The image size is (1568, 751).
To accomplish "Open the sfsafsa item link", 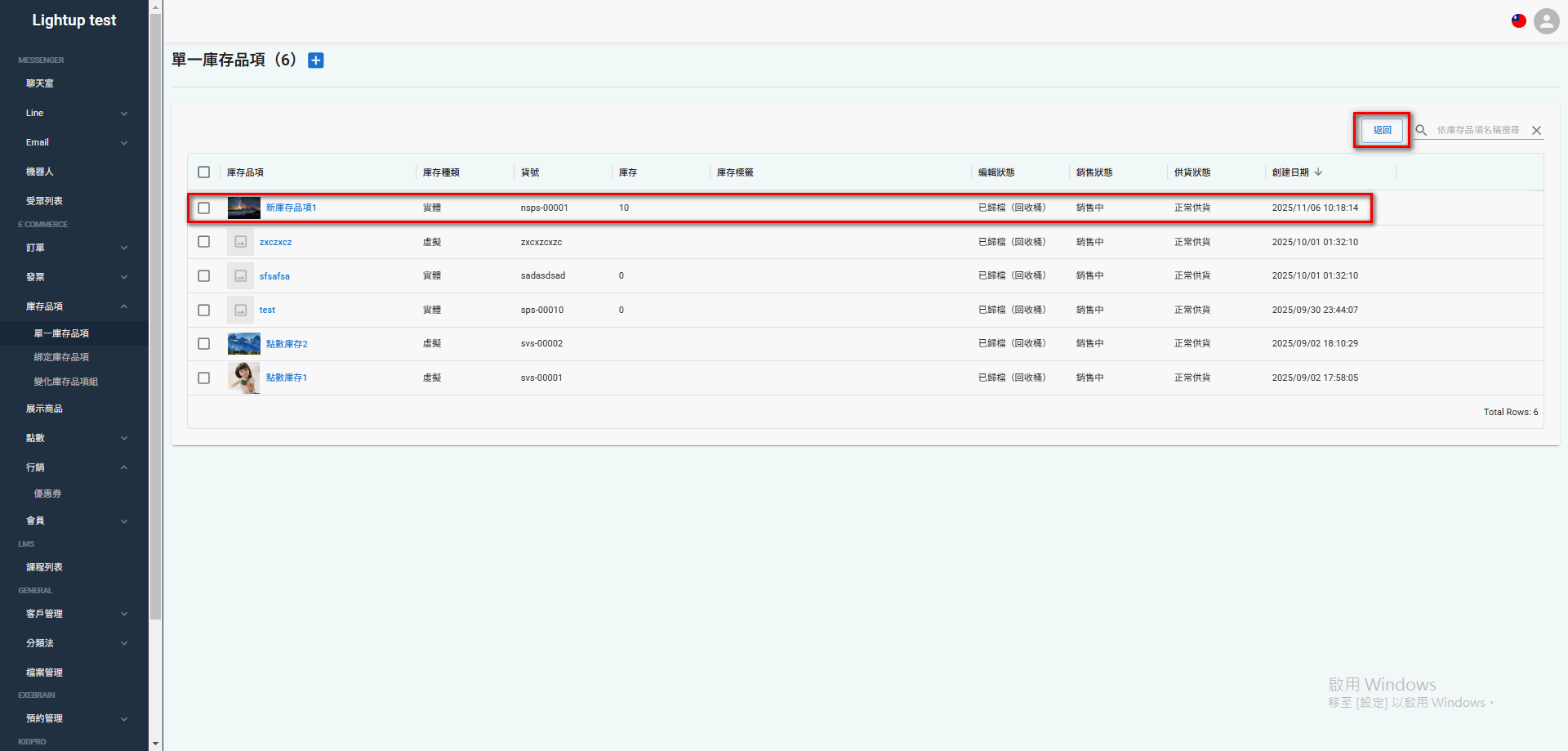I will pyautogui.click(x=274, y=276).
